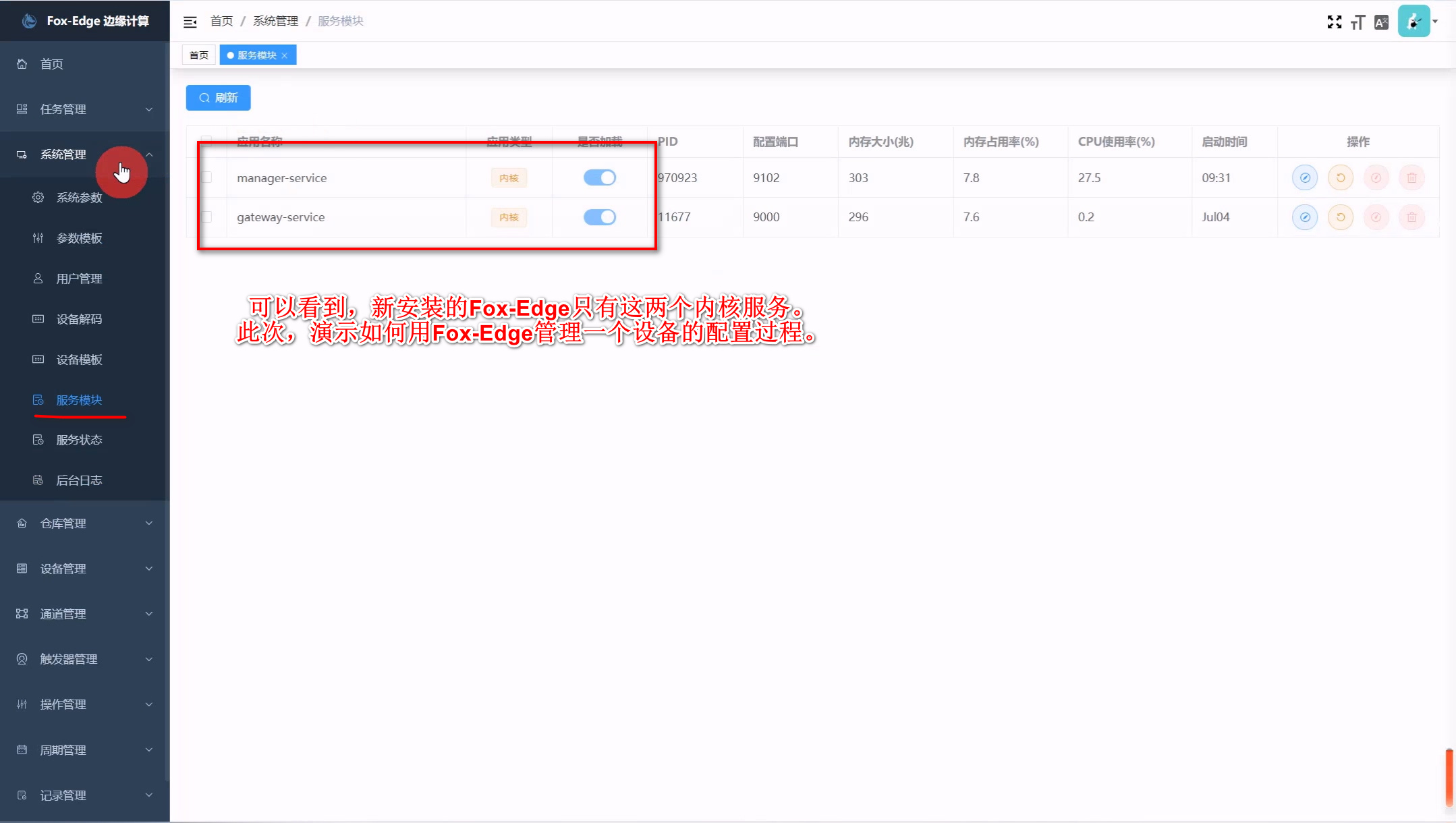Click CPU usage value 27.5
Screen dimensions: 1456x823
pyautogui.click(x=1089, y=178)
